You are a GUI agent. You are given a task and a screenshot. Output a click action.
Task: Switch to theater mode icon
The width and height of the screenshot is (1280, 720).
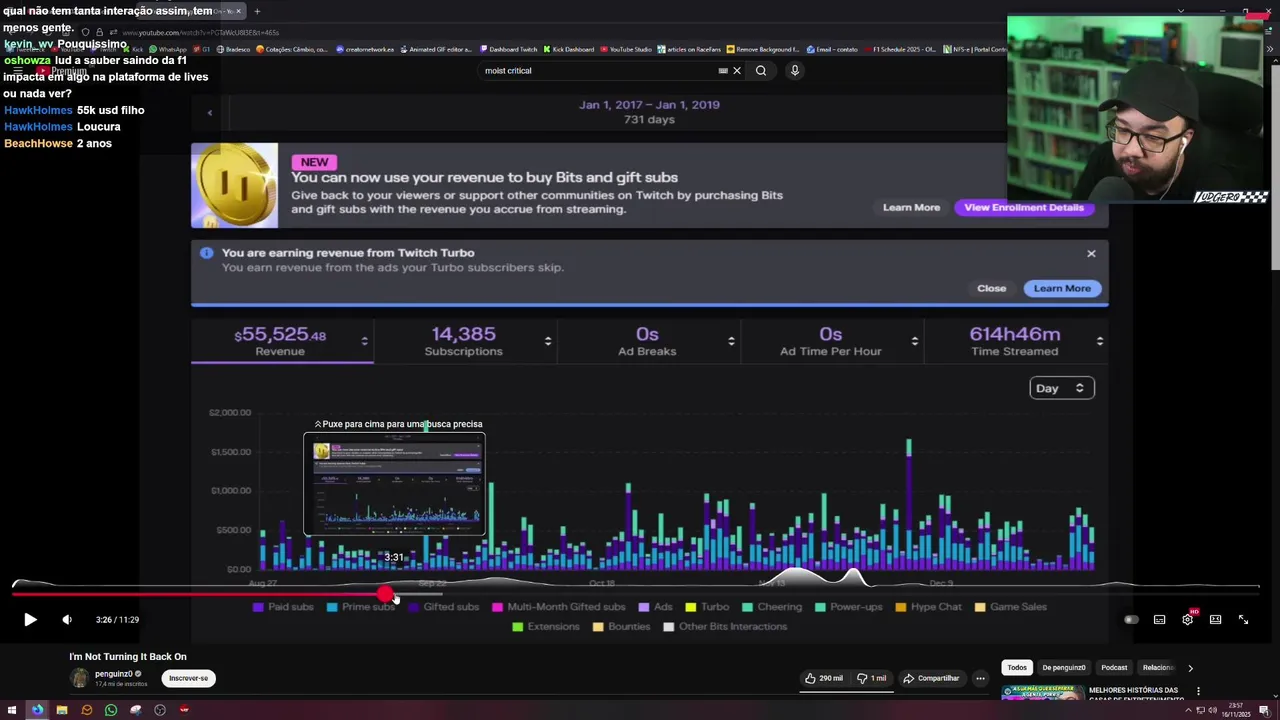[1215, 620]
